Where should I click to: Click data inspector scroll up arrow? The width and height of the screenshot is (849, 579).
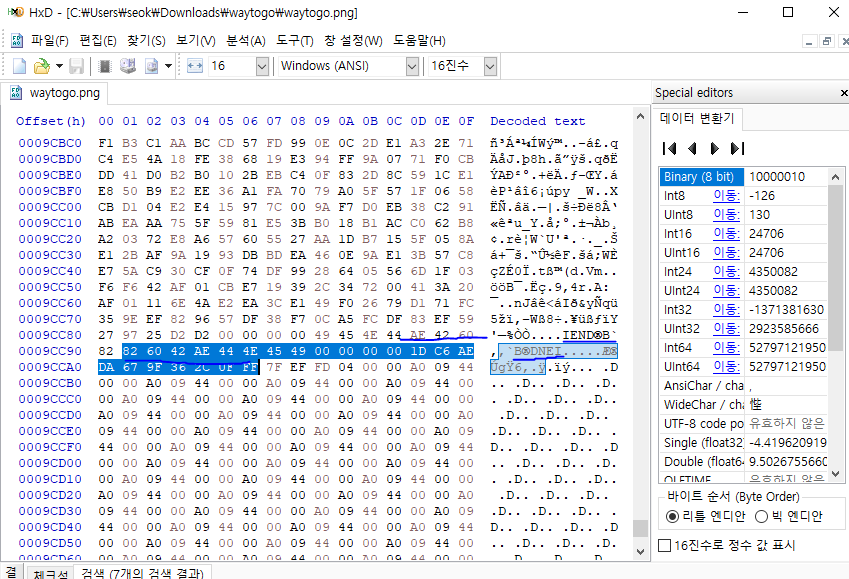(835, 177)
